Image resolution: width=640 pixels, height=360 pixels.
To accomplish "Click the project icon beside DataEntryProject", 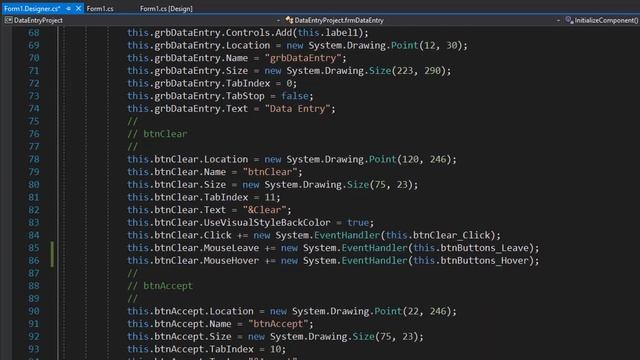I will [8, 20].
